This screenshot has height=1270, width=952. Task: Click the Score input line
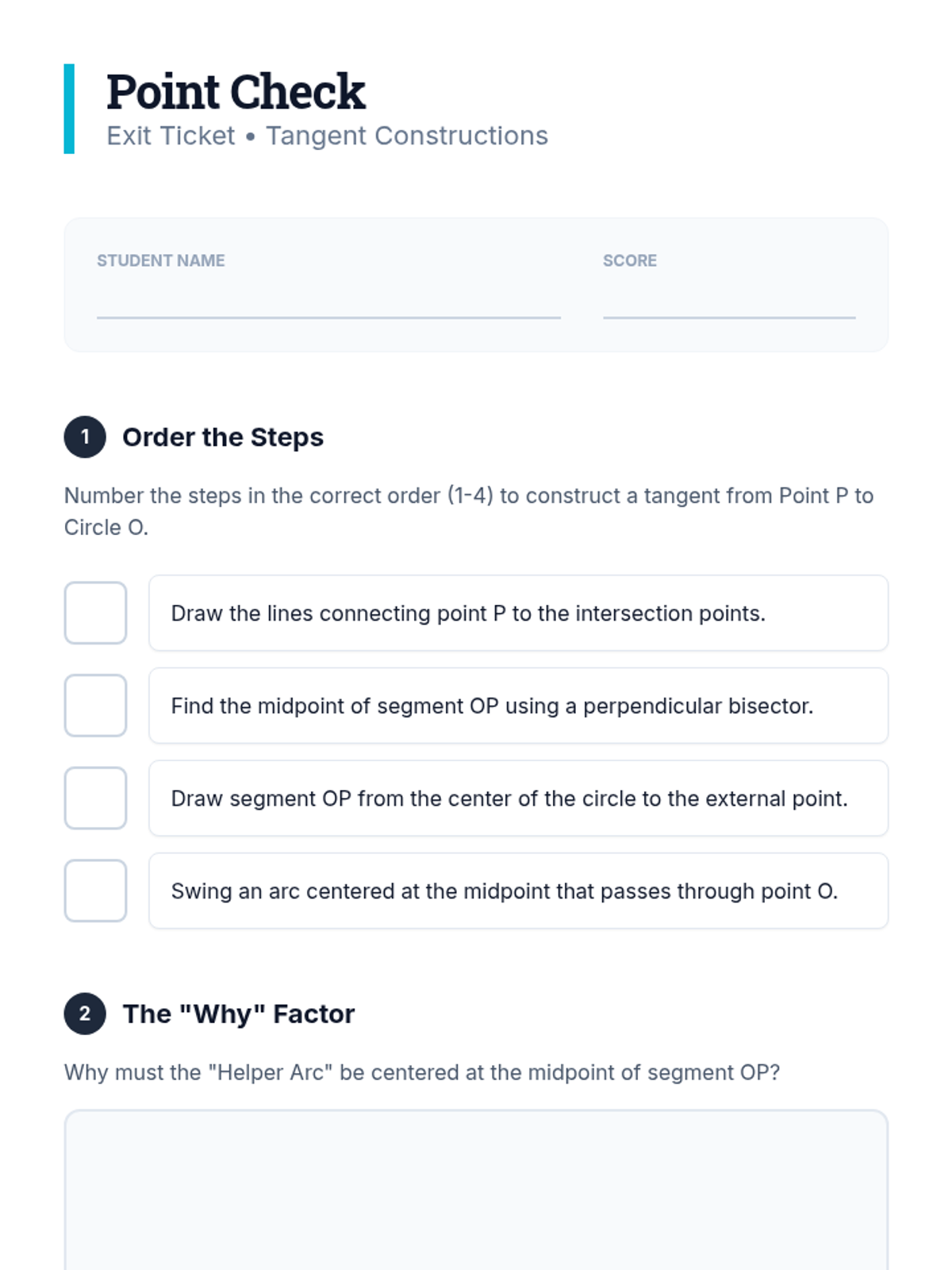click(x=728, y=304)
